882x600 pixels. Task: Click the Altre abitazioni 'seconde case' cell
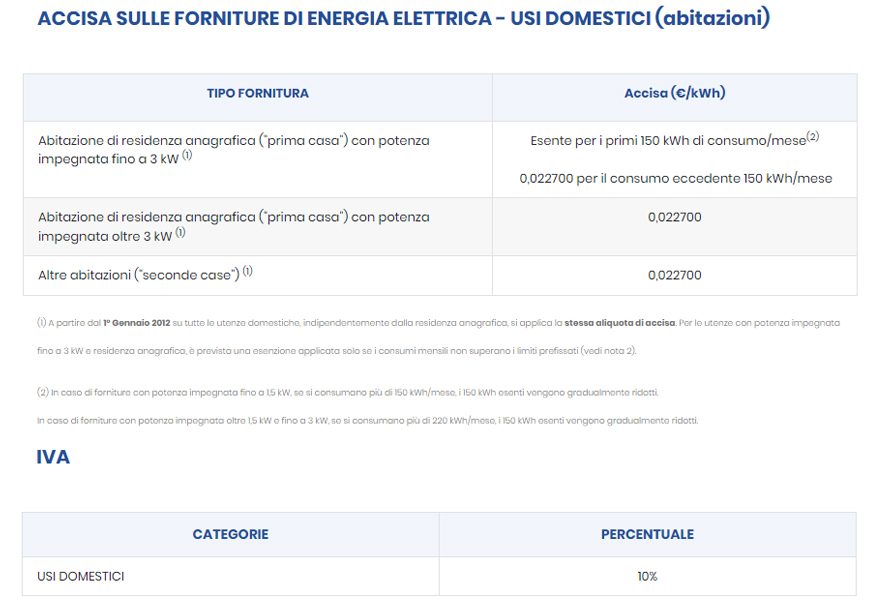[x=138, y=275]
